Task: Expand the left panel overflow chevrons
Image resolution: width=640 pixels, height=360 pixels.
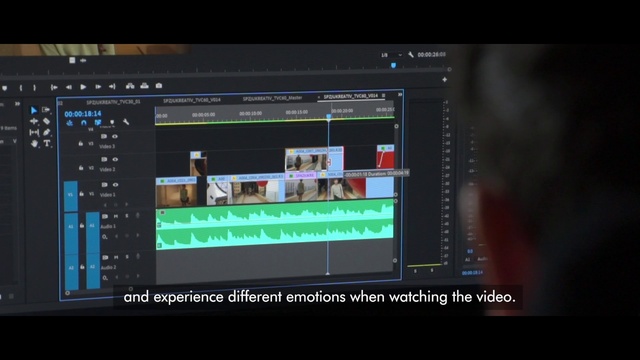Action: pos(18,104)
